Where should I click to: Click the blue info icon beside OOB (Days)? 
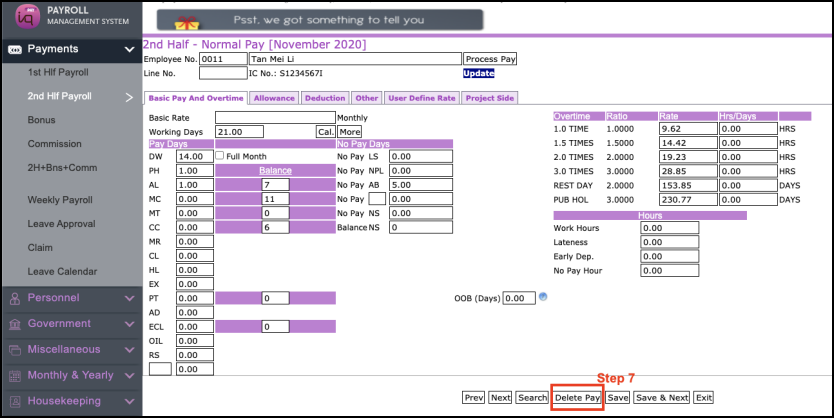tap(543, 297)
